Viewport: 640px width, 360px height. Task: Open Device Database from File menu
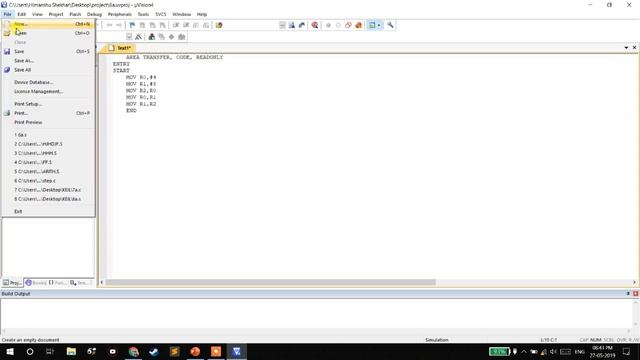pyautogui.click(x=48, y=82)
